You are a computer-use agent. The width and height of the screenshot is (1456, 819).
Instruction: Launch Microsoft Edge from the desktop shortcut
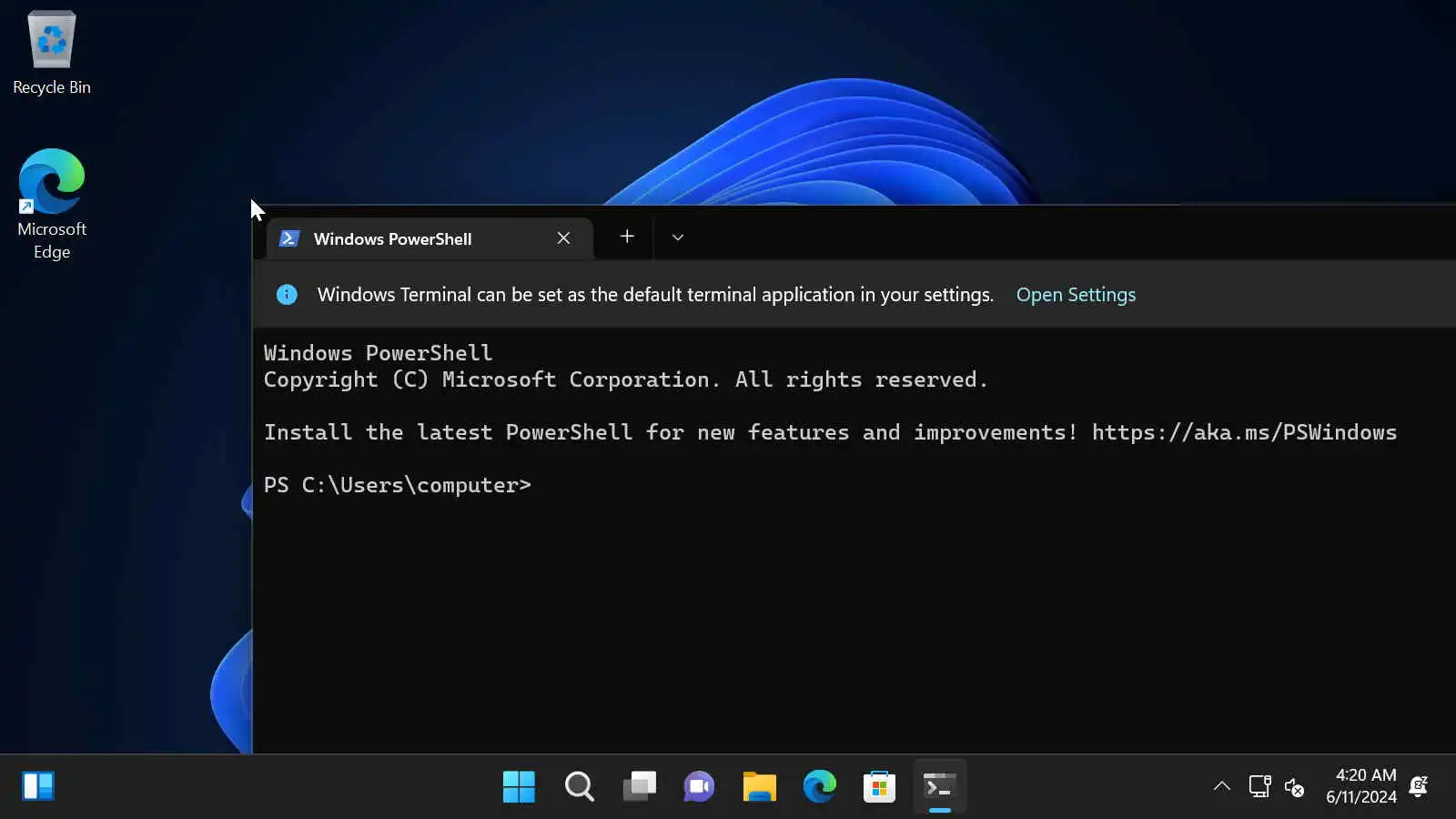pos(52,204)
